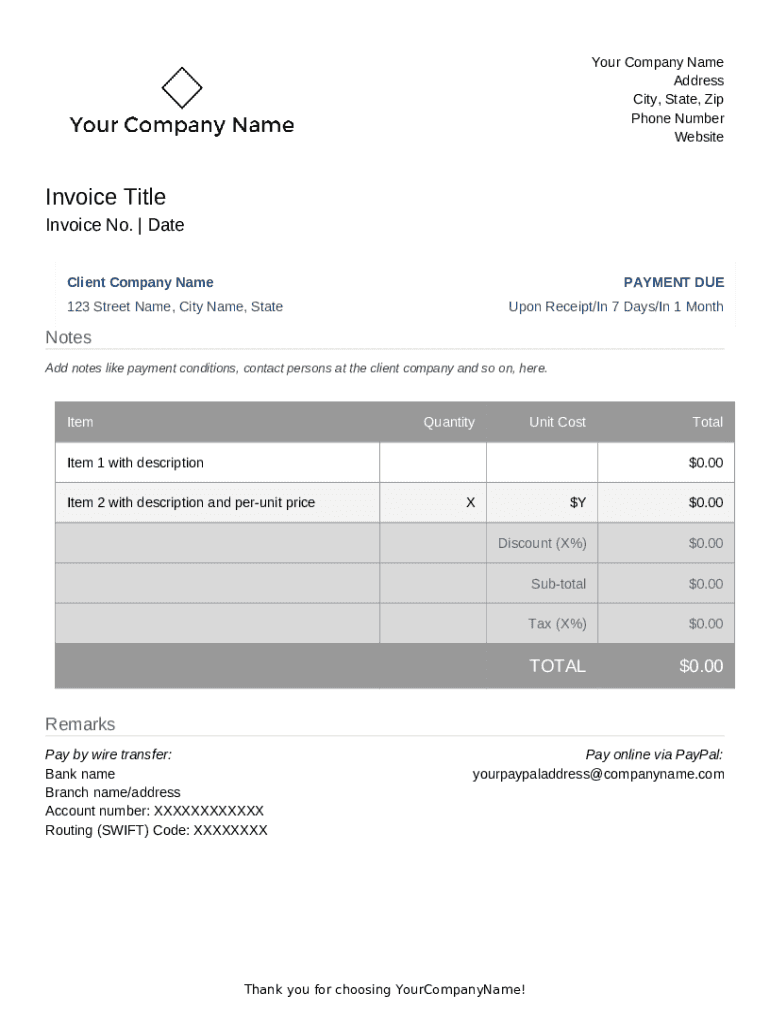
Task: Click the Website line in the header
Action: click(698, 137)
